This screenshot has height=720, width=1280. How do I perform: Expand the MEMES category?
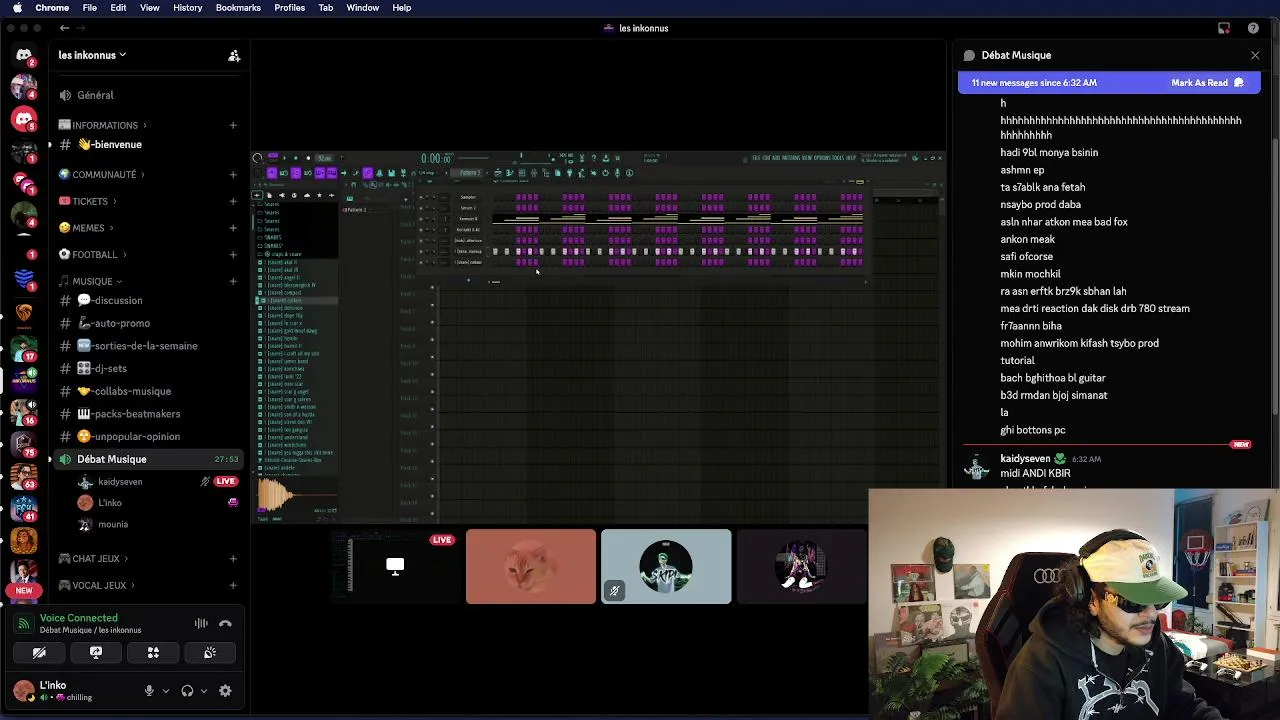point(87,228)
